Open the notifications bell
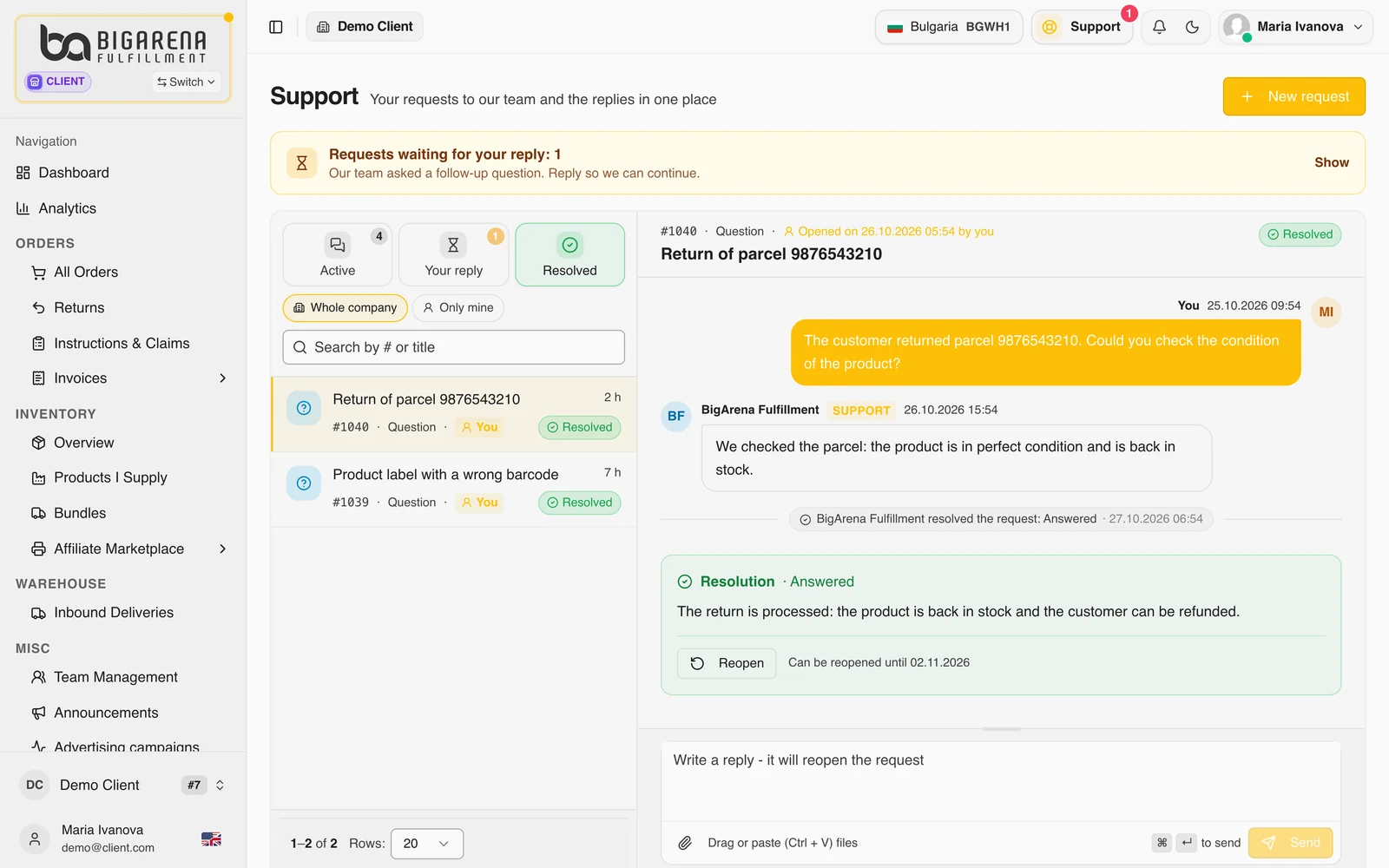The height and width of the screenshot is (868, 1389). point(1159,27)
